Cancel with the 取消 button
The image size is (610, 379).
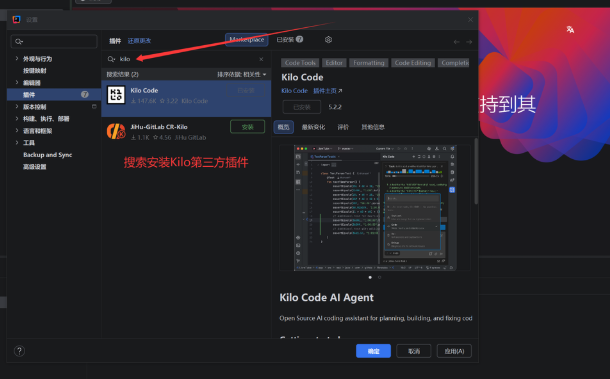[414, 351]
